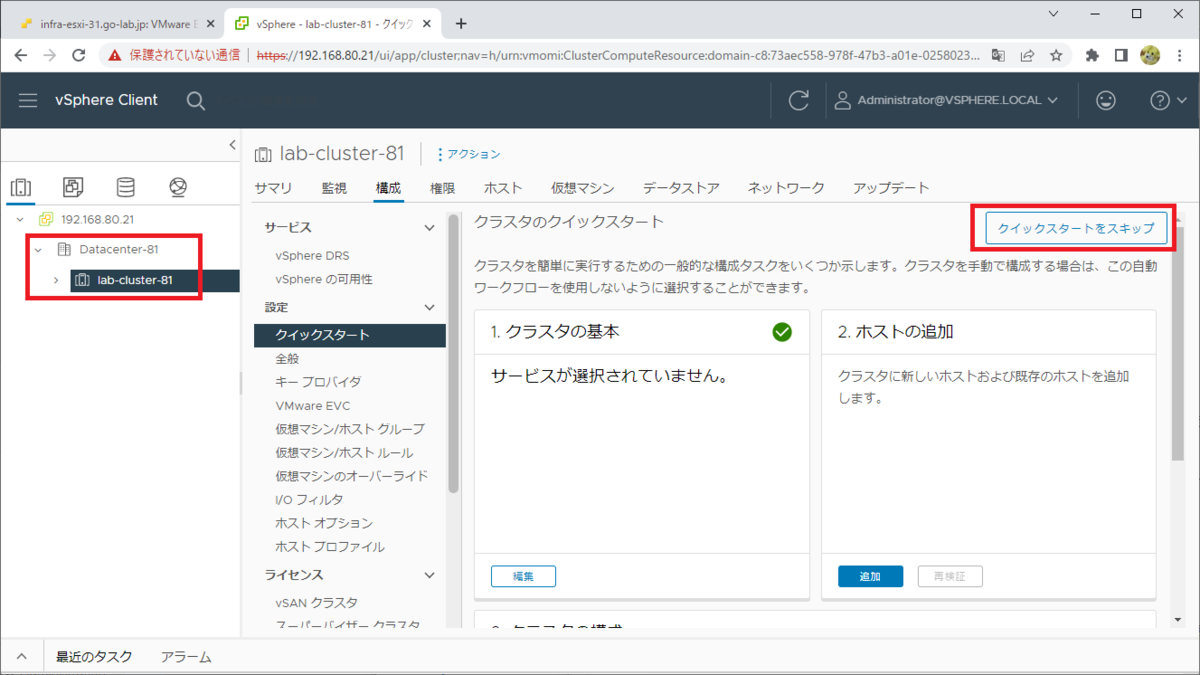Open I/O フィルタ item

point(309,500)
